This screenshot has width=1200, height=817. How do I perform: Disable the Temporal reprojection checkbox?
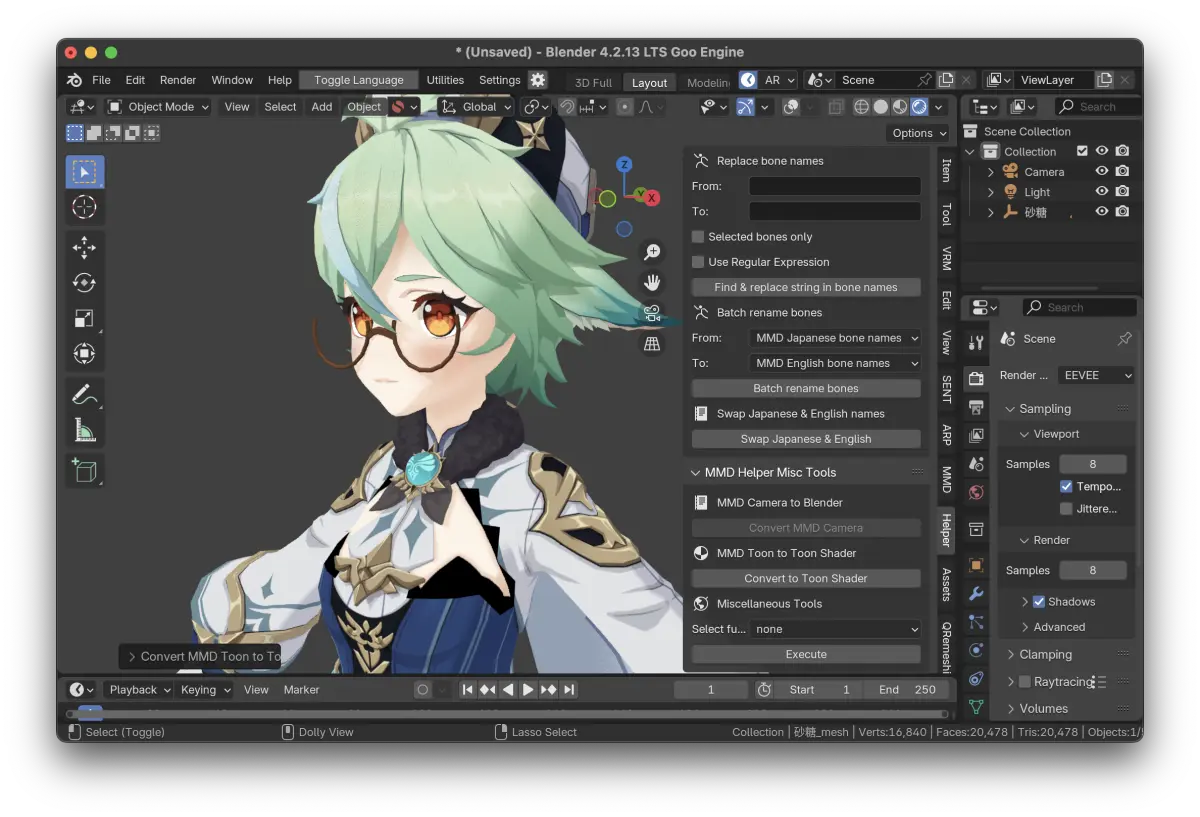(1066, 486)
